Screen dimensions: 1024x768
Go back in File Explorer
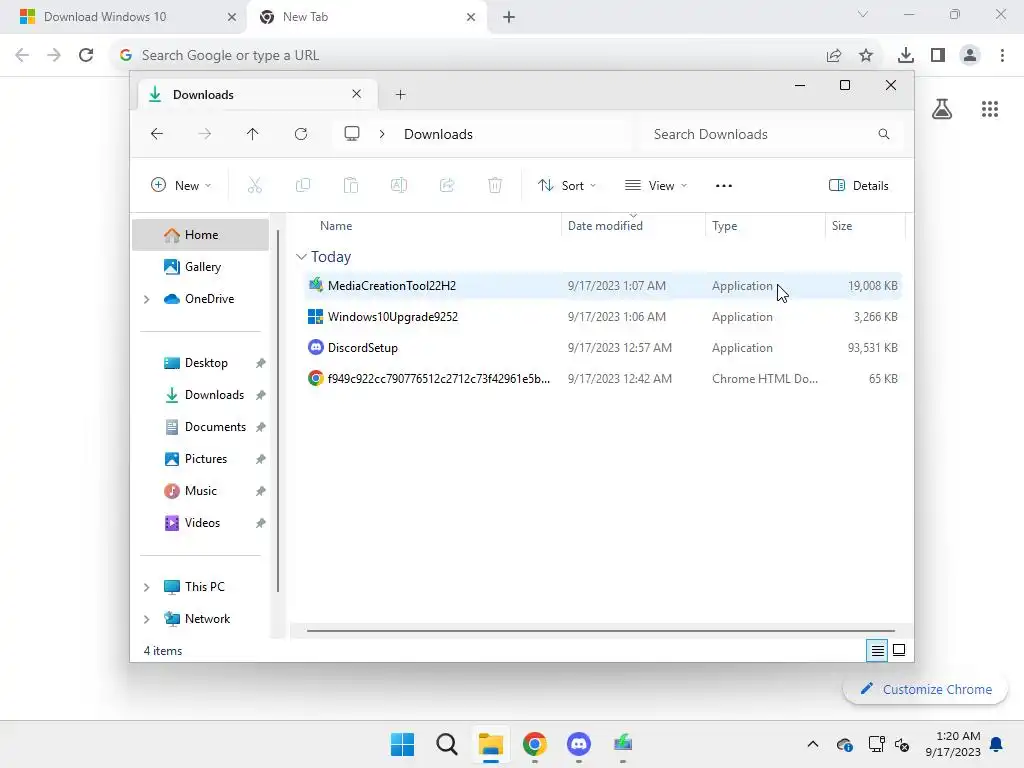point(157,134)
